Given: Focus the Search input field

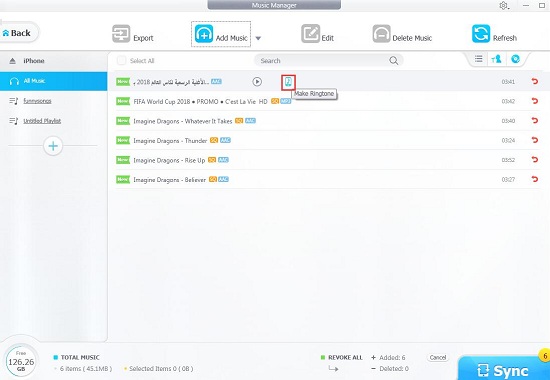Looking at the screenshot, I should 323,60.
